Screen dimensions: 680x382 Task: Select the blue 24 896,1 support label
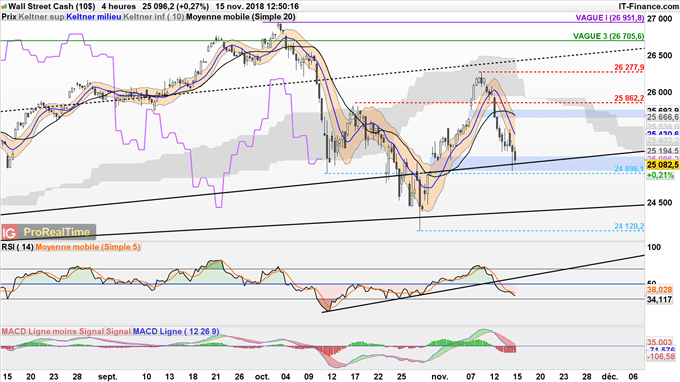click(629, 169)
